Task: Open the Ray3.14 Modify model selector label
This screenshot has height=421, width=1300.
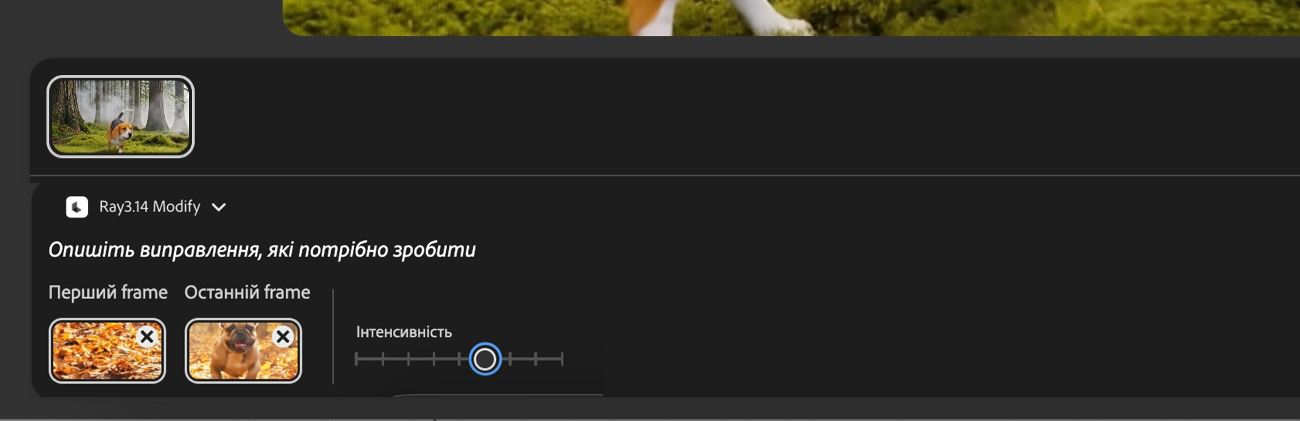Action: coord(149,207)
